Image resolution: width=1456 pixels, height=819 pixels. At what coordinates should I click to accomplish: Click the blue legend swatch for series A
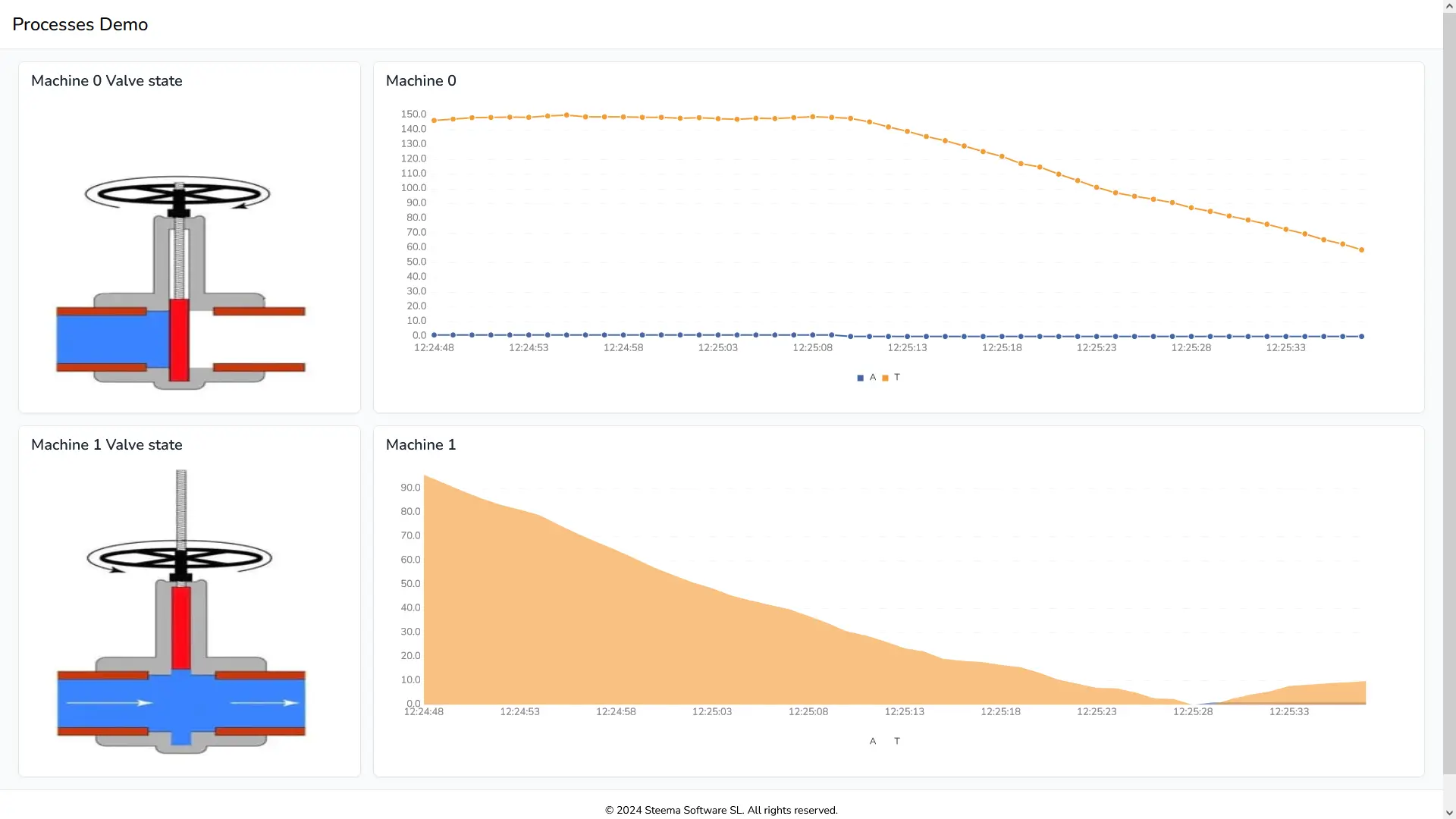(859, 377)
